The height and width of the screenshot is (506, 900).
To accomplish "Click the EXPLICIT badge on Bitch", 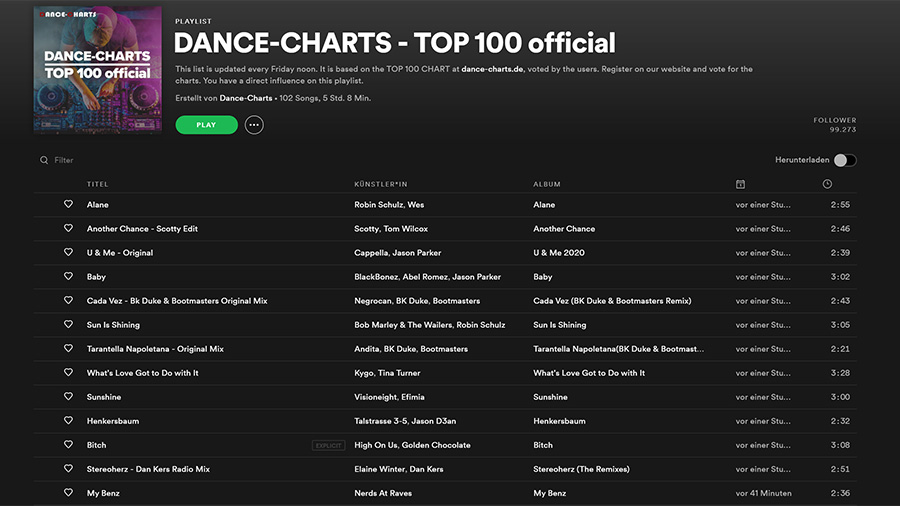I will (x=328, y=445).
